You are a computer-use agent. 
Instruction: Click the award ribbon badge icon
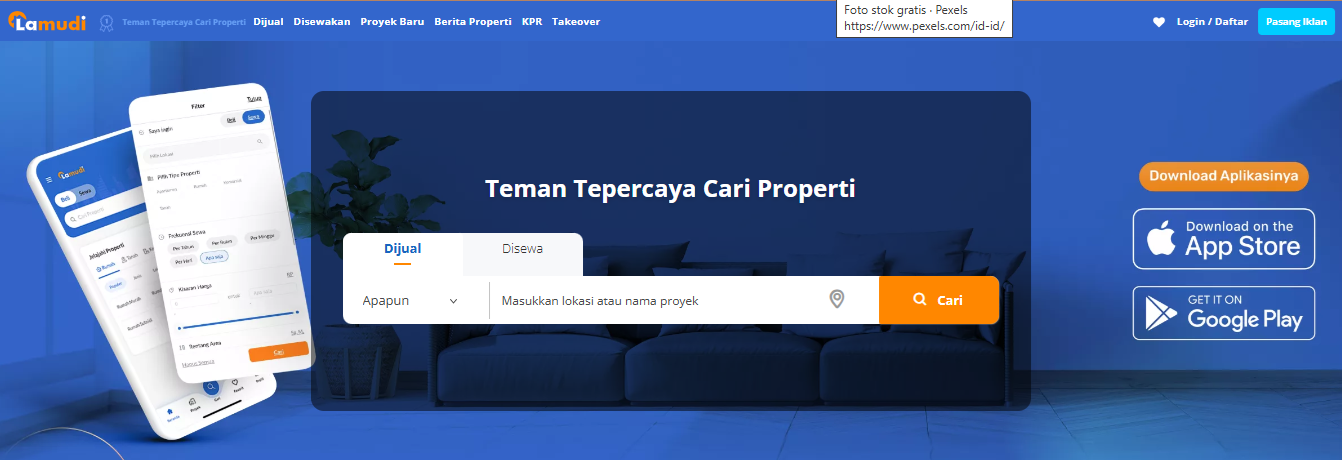(x=106, y=21)
